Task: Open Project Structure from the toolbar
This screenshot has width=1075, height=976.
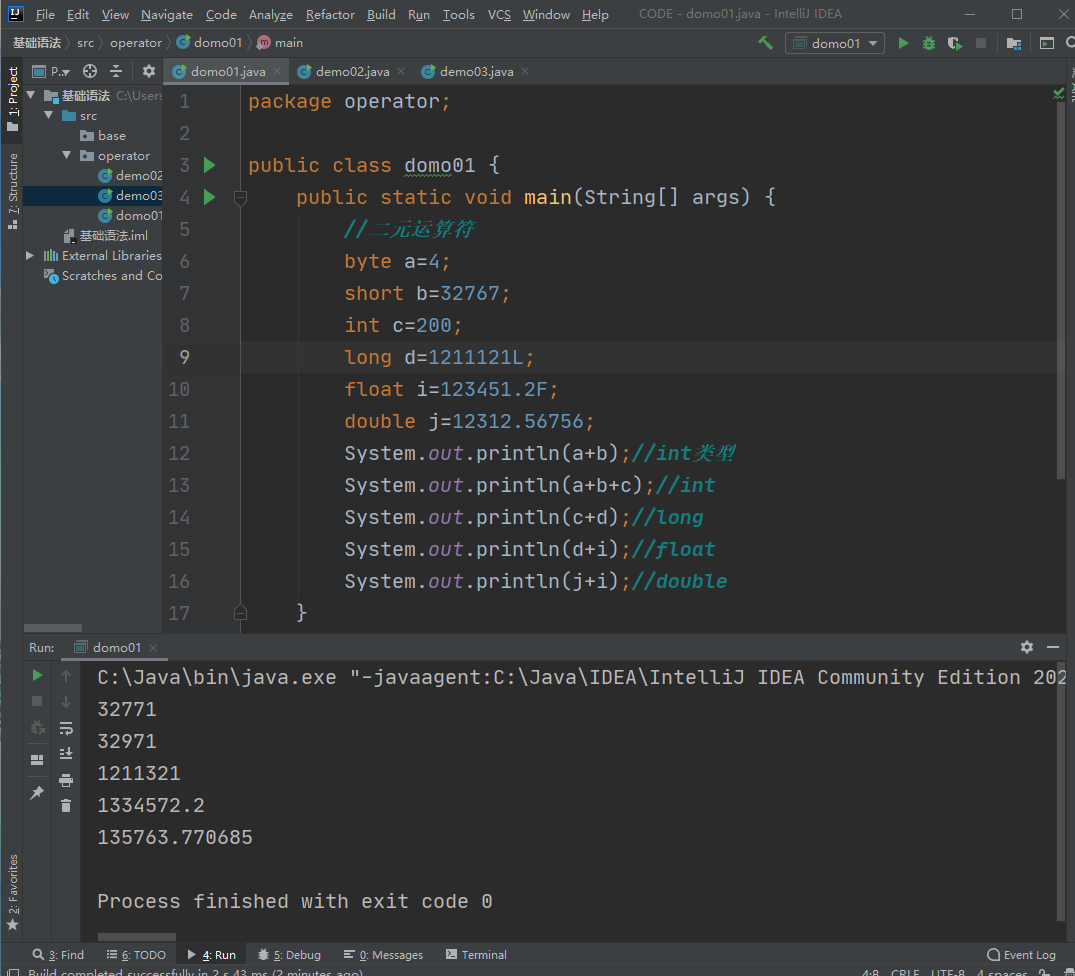Action: [x=1014, y=43]
